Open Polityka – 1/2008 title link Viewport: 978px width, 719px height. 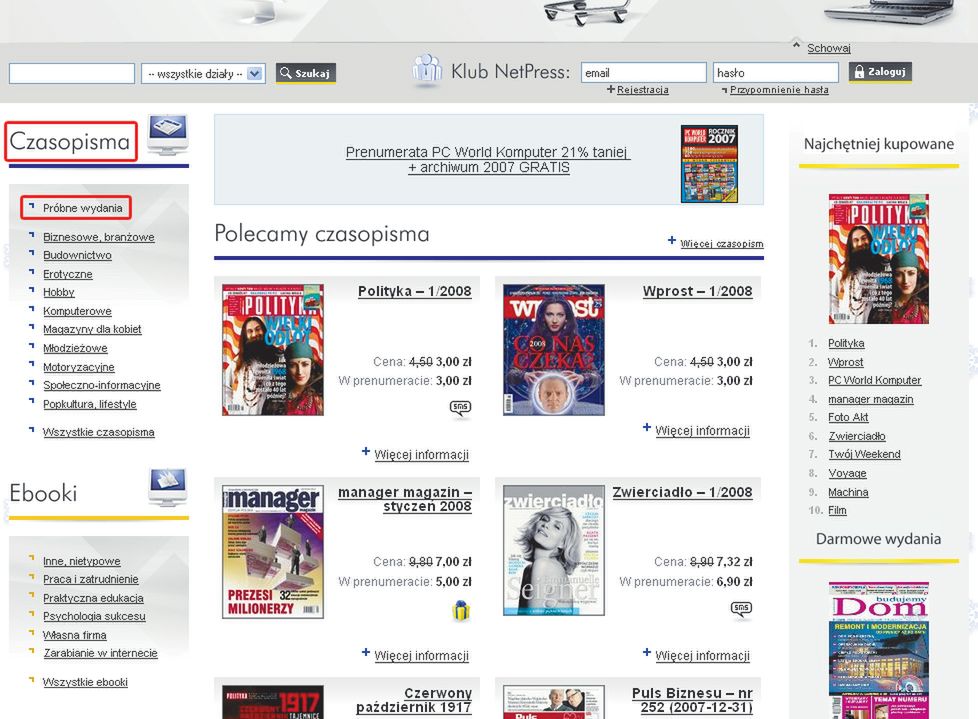click(x=415, y=291)
